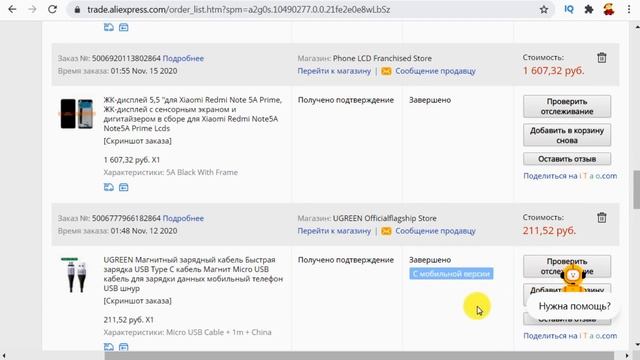Click the UGREEN Officialflagship Store name
Image resolution: width=640 pixels, height=360 pixels.
coord(384,218)
